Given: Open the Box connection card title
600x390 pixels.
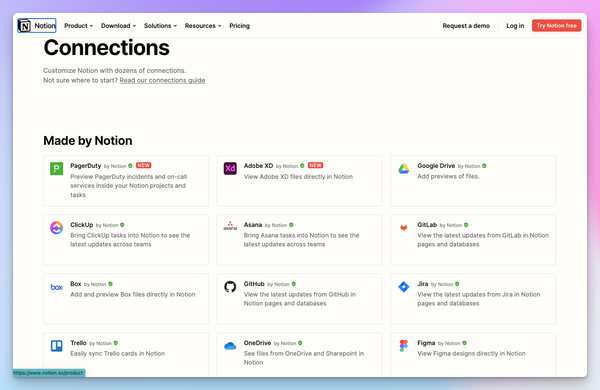Looking at the screenshot, I should [x=75, y=284].
